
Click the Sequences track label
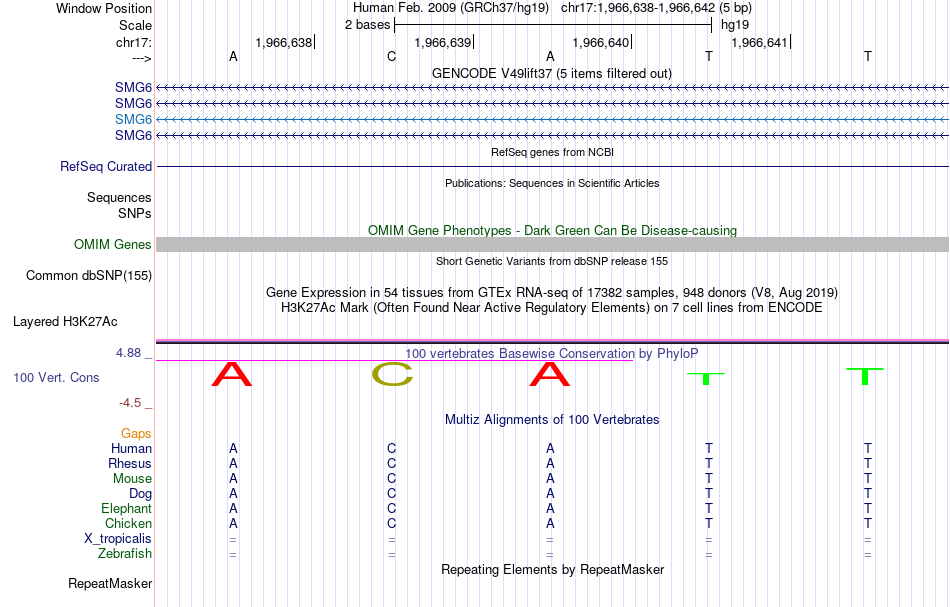pos(119,197)
